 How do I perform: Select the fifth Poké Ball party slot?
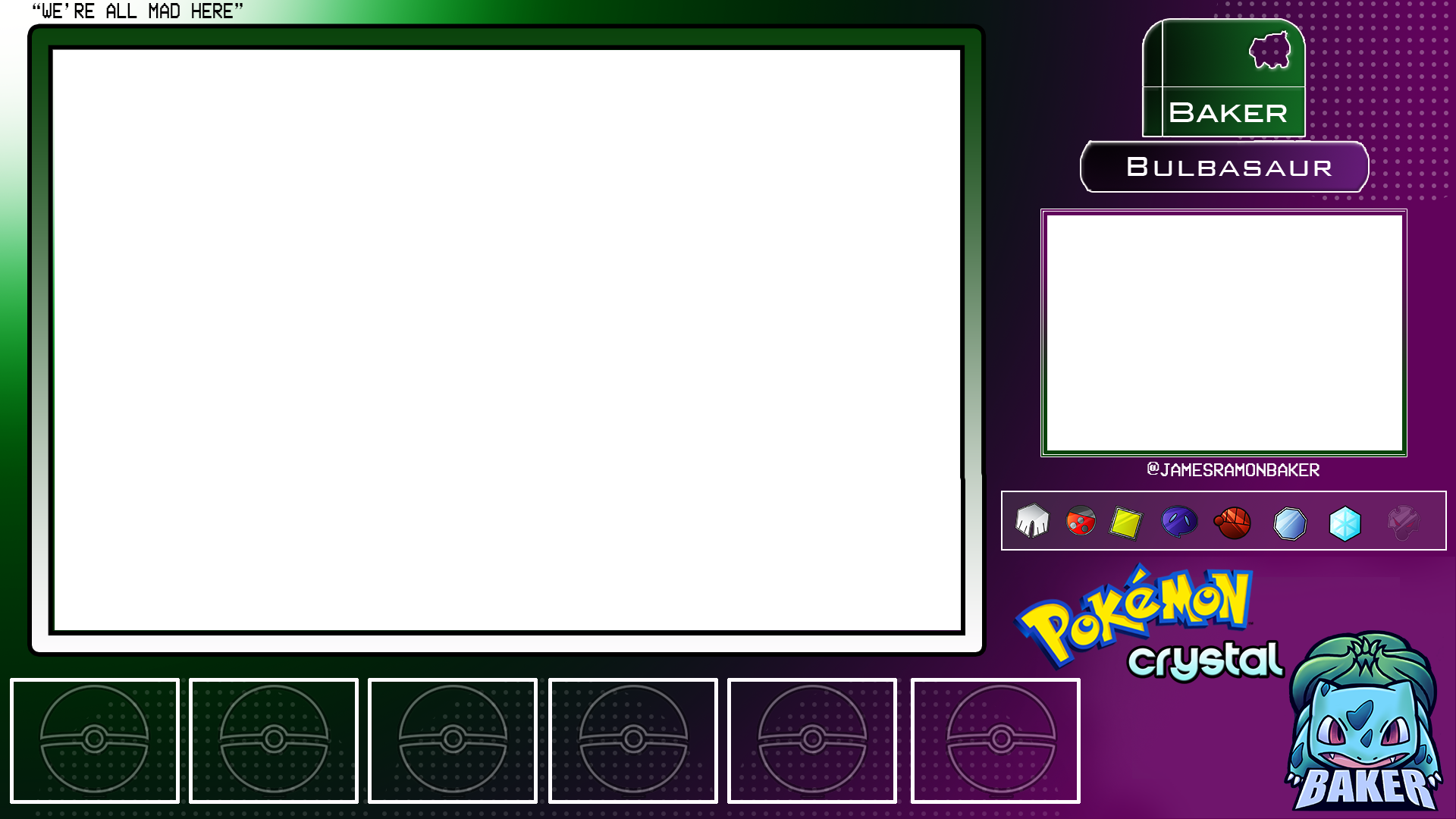(x=812, y=740)
